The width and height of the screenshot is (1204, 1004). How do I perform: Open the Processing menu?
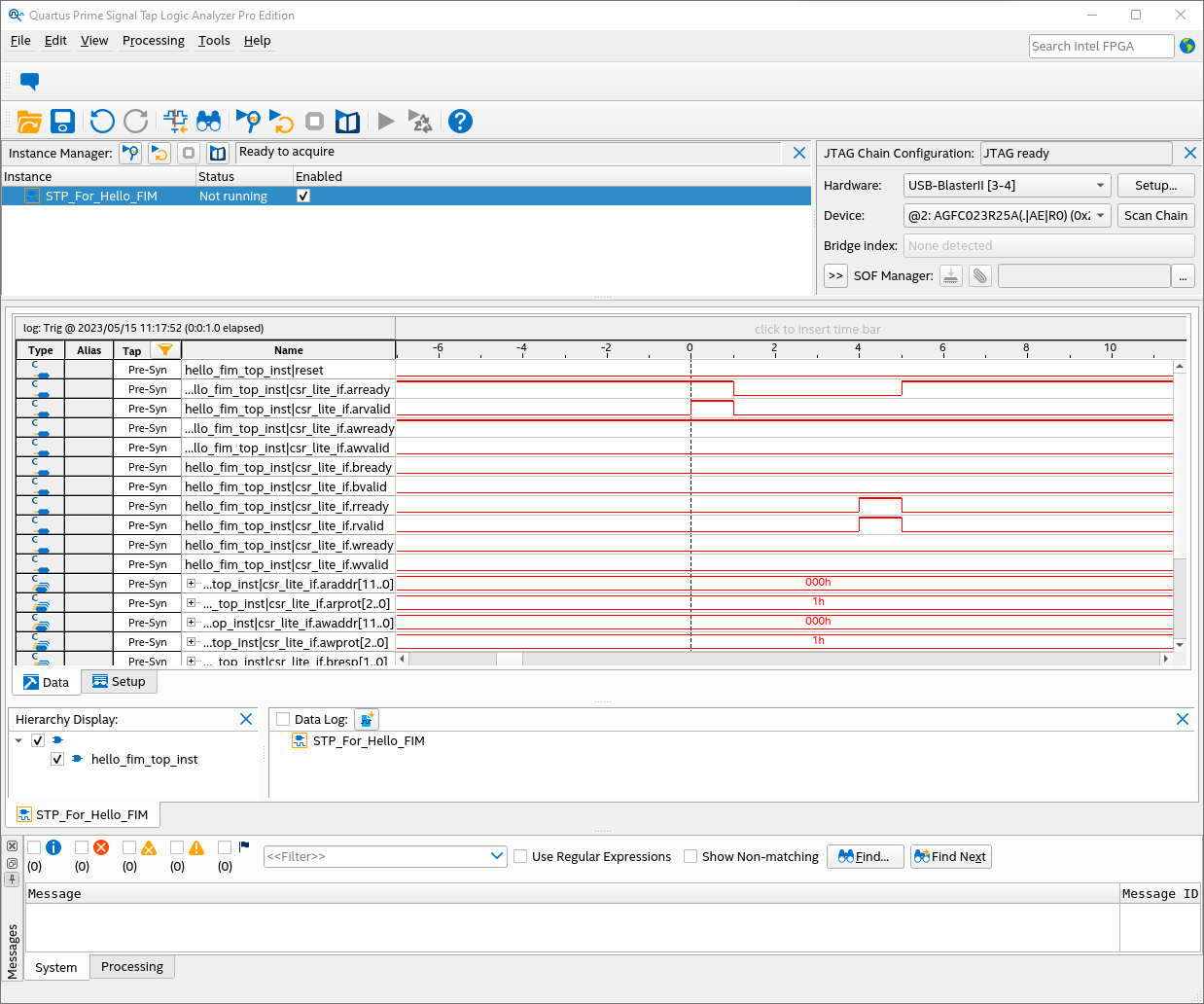(153, 41)
